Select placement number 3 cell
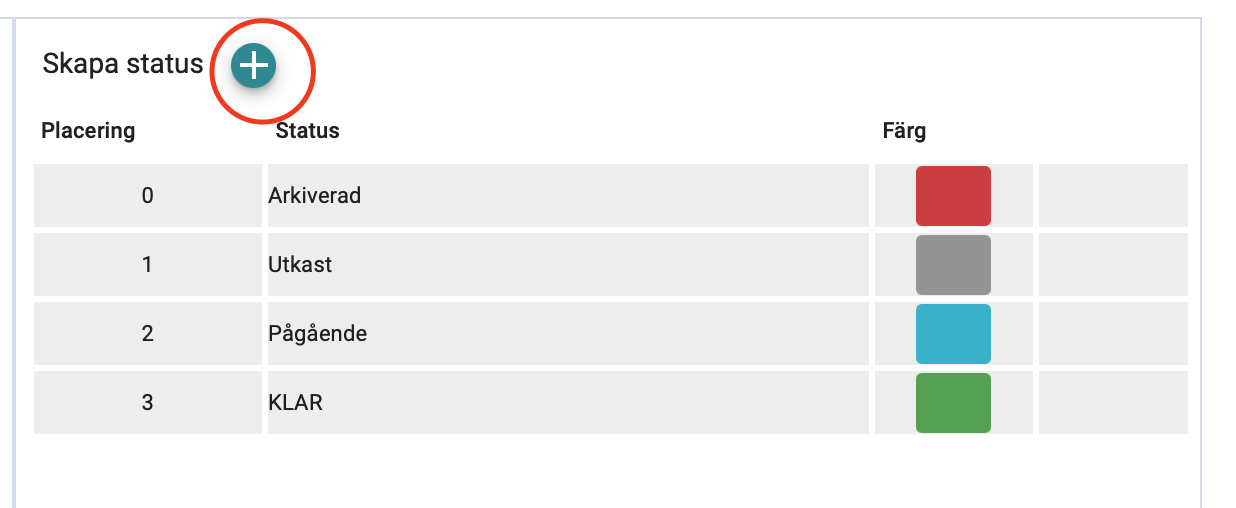1236x508 pixels. click(148, 403)
